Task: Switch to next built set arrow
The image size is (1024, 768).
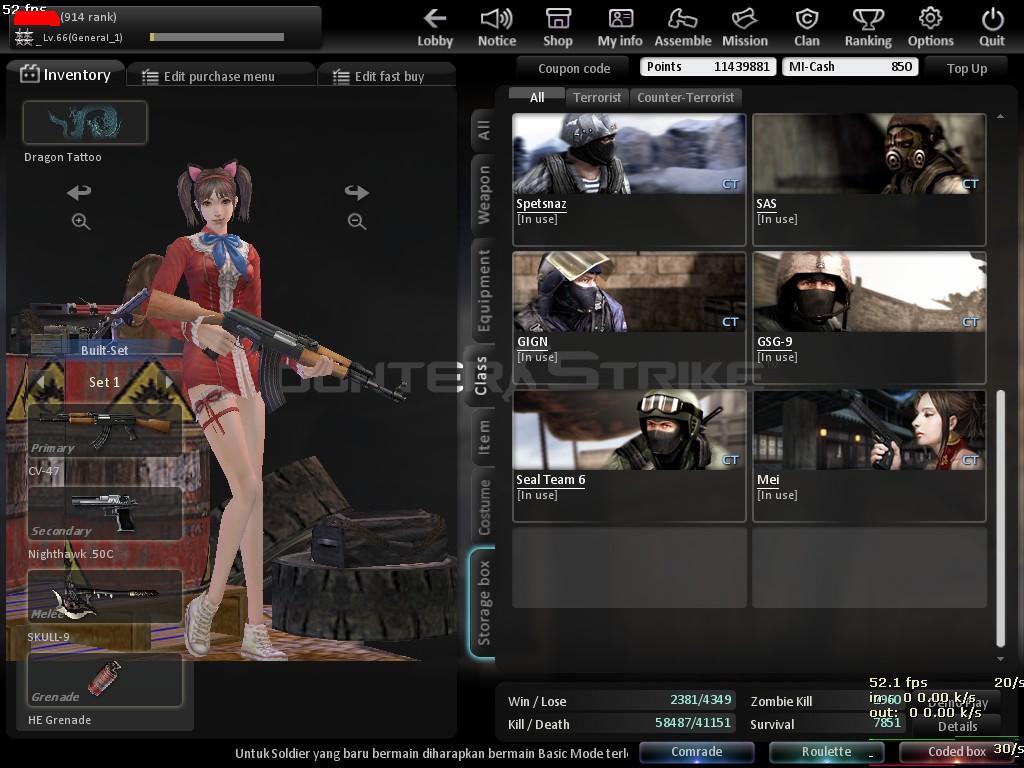Action: pos(168,381)
